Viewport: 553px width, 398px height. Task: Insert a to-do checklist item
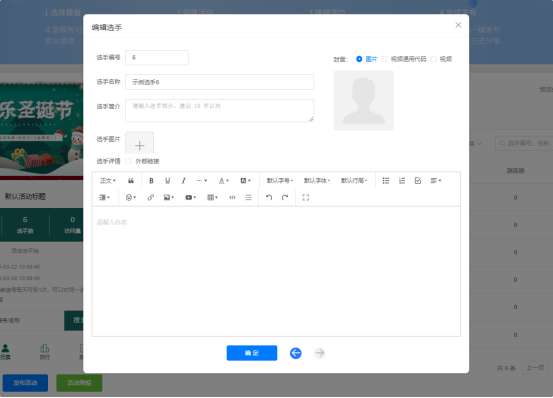click(418, 181)
